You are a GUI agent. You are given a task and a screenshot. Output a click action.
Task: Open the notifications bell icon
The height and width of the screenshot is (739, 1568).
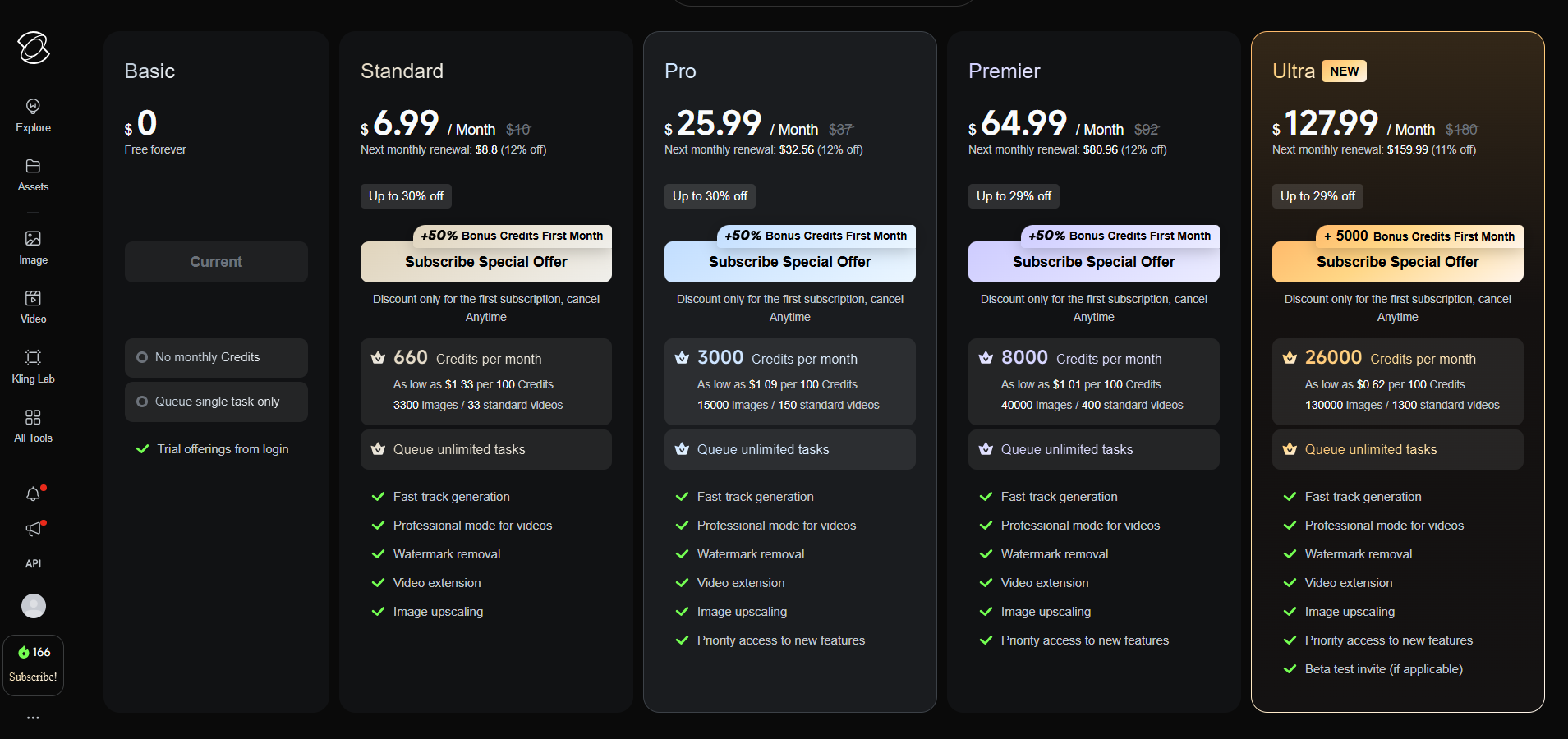(x=33, y=494)
